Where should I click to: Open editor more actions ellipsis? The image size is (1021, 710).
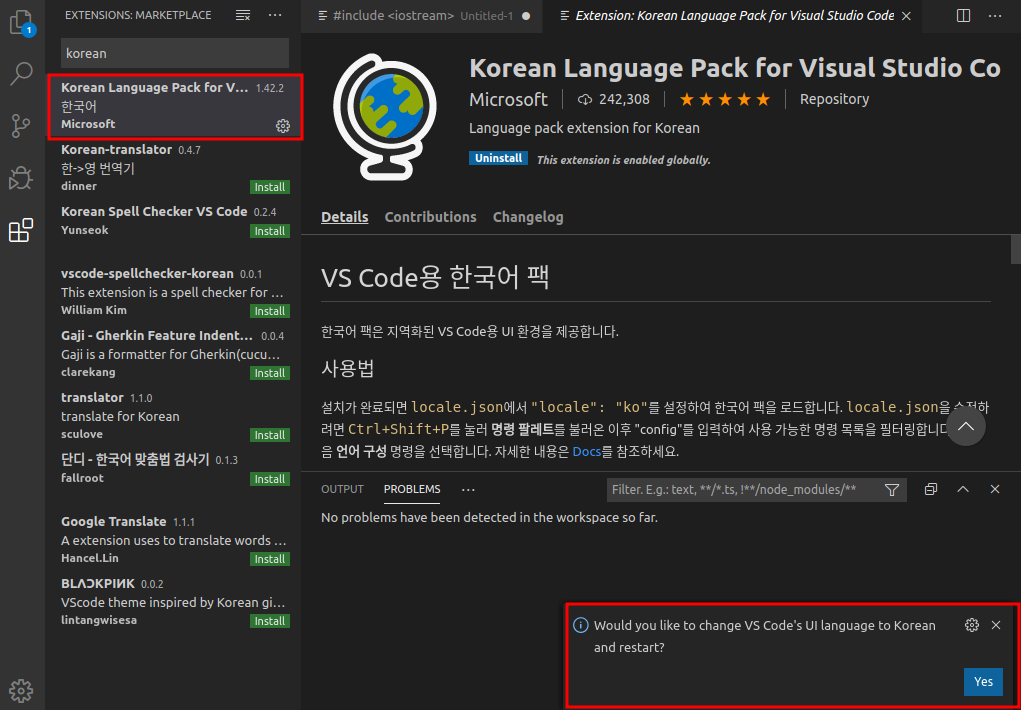click(x=995, y=16)
